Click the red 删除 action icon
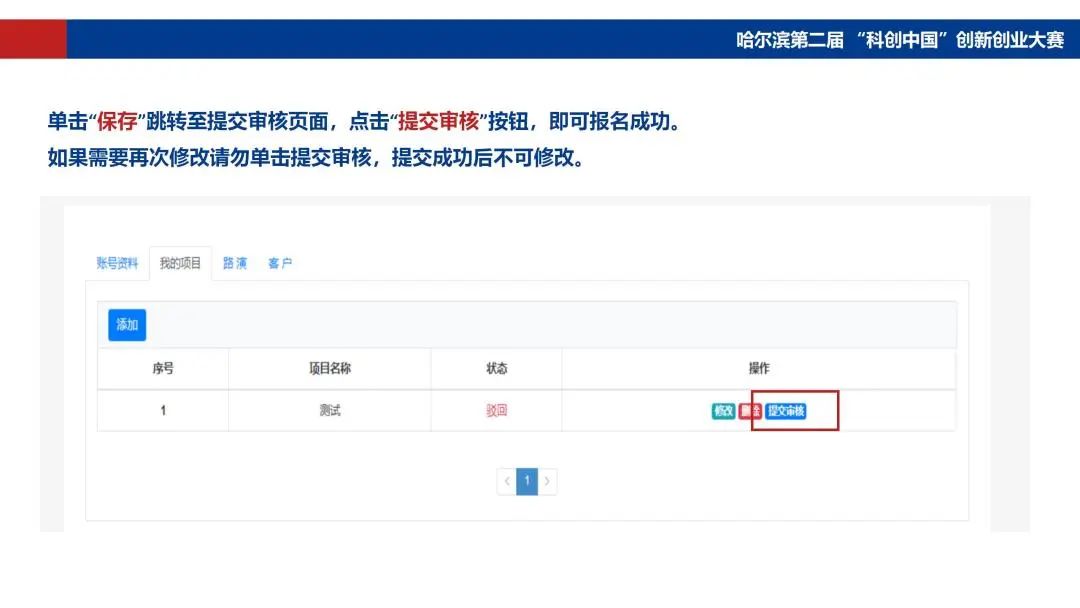Image resolution: width=1080 pixels, height=608 pixels. (x=750, y=410)
